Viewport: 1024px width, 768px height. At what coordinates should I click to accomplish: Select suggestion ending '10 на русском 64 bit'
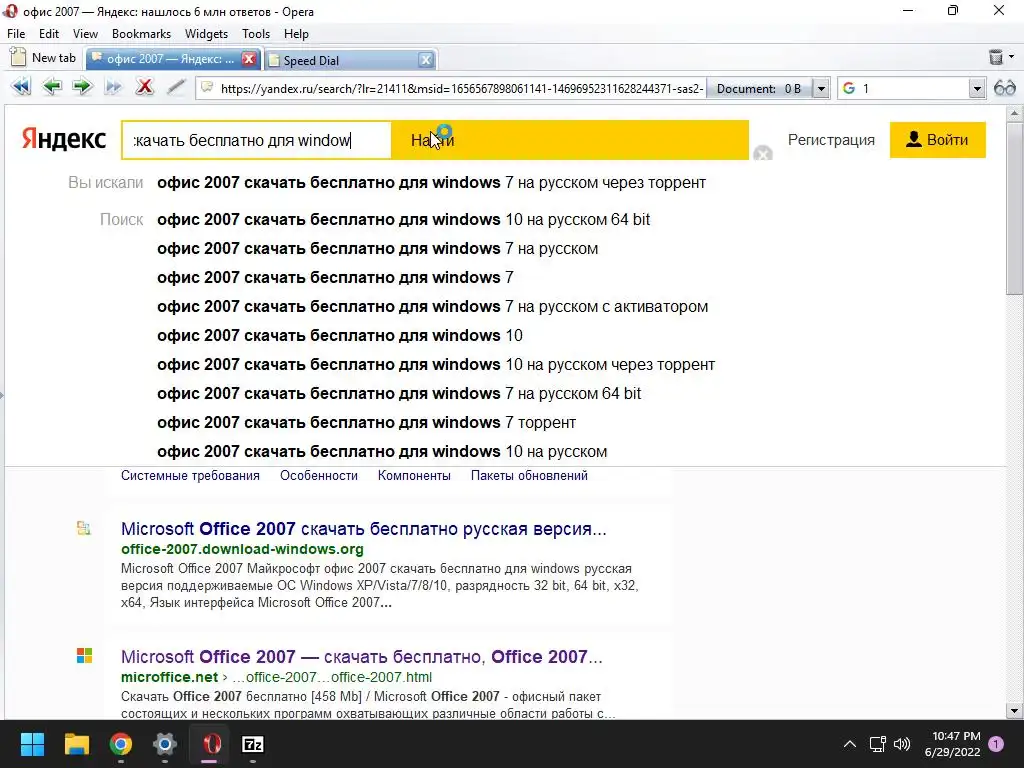403,219
